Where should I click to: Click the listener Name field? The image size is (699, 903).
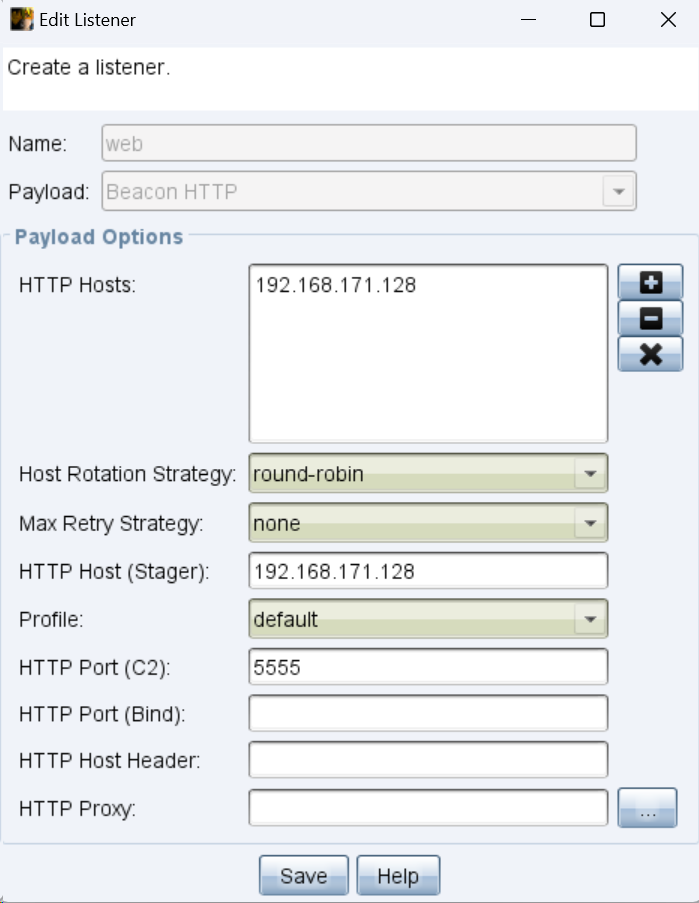[369, 143]
